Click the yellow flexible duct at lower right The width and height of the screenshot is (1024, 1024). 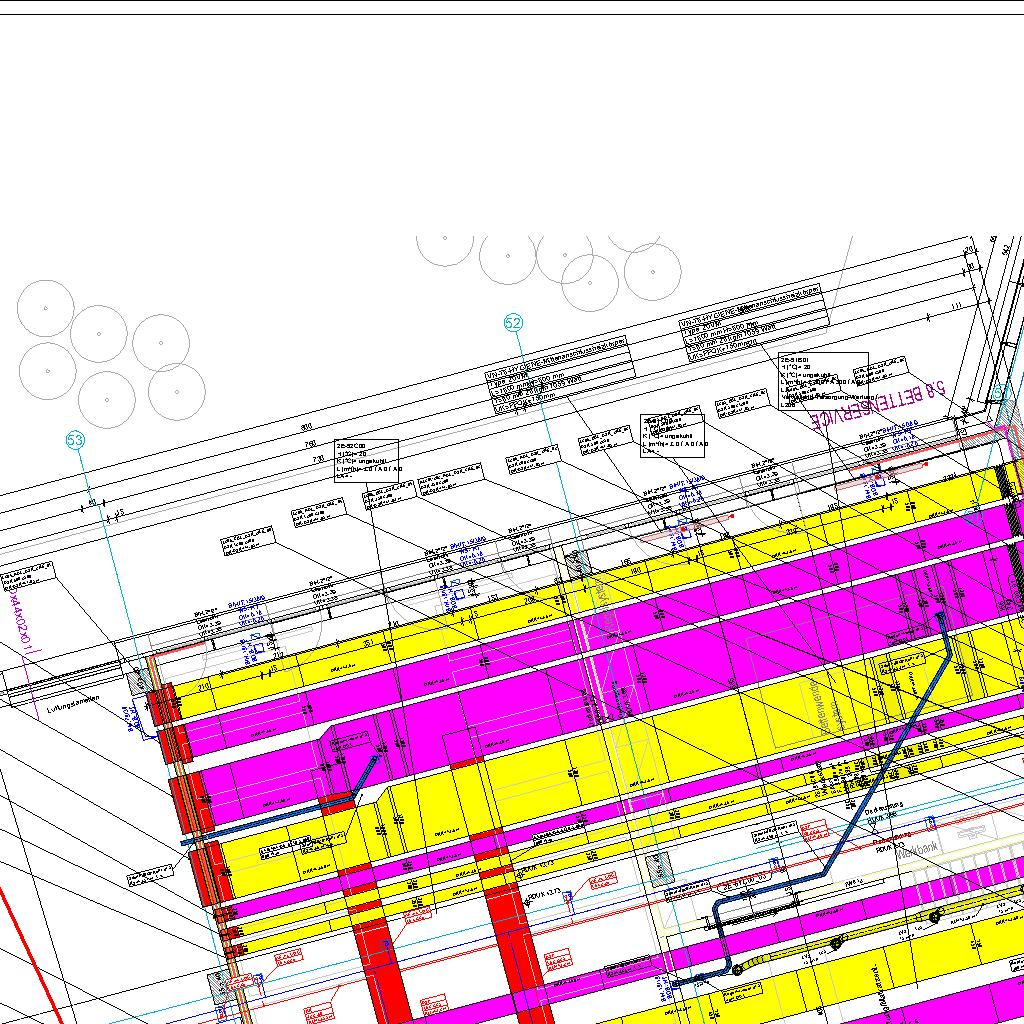880,928
